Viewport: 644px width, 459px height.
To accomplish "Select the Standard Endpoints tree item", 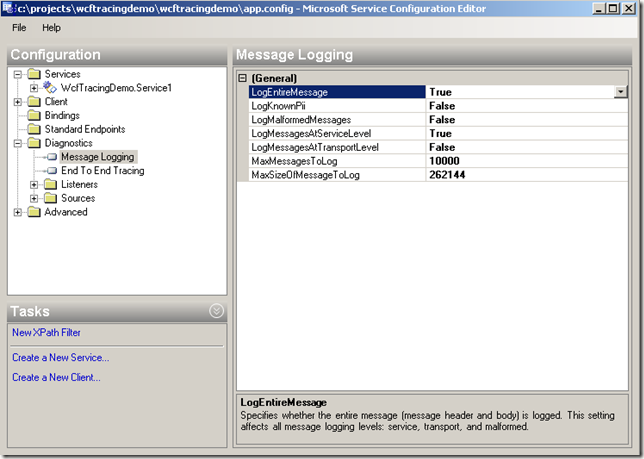I will coord(85,129).
